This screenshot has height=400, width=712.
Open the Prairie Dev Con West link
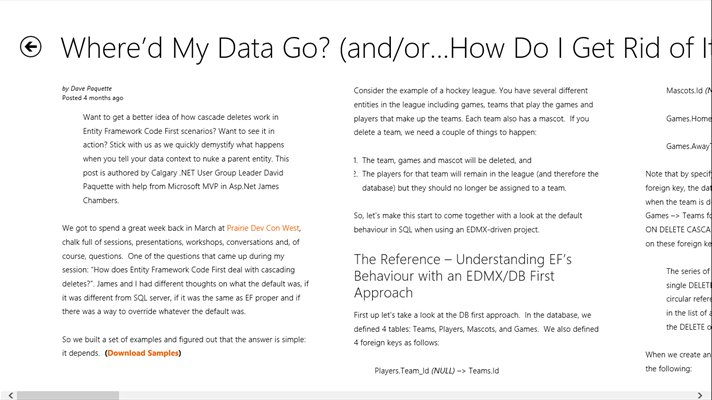(x=262, y=228)
